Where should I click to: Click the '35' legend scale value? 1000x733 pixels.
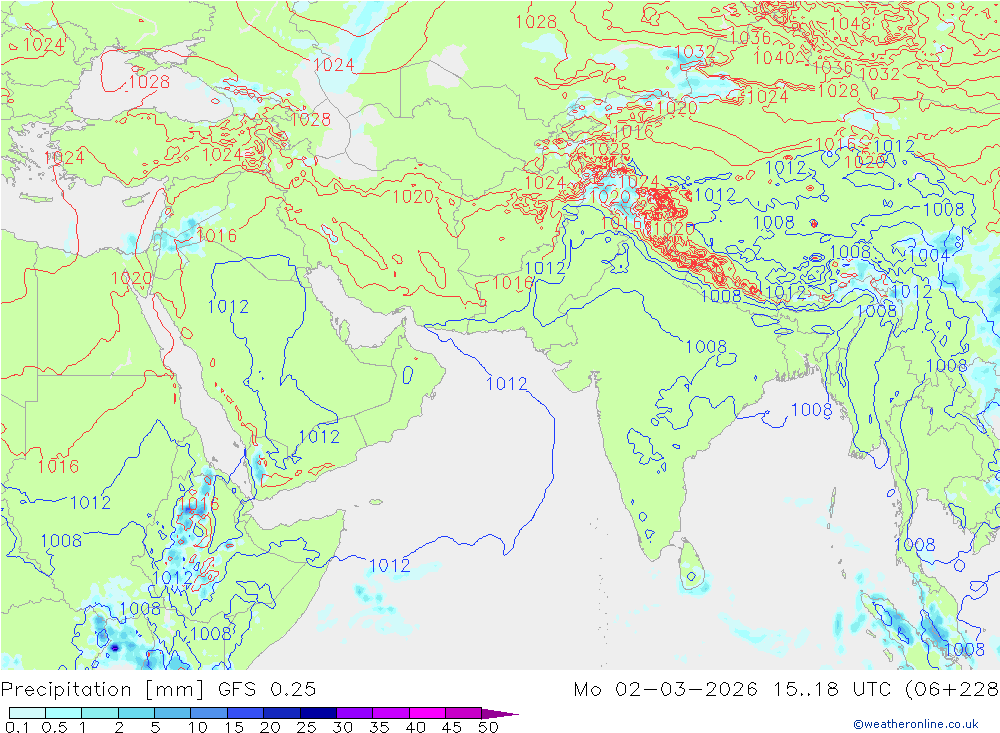[379, 727]
